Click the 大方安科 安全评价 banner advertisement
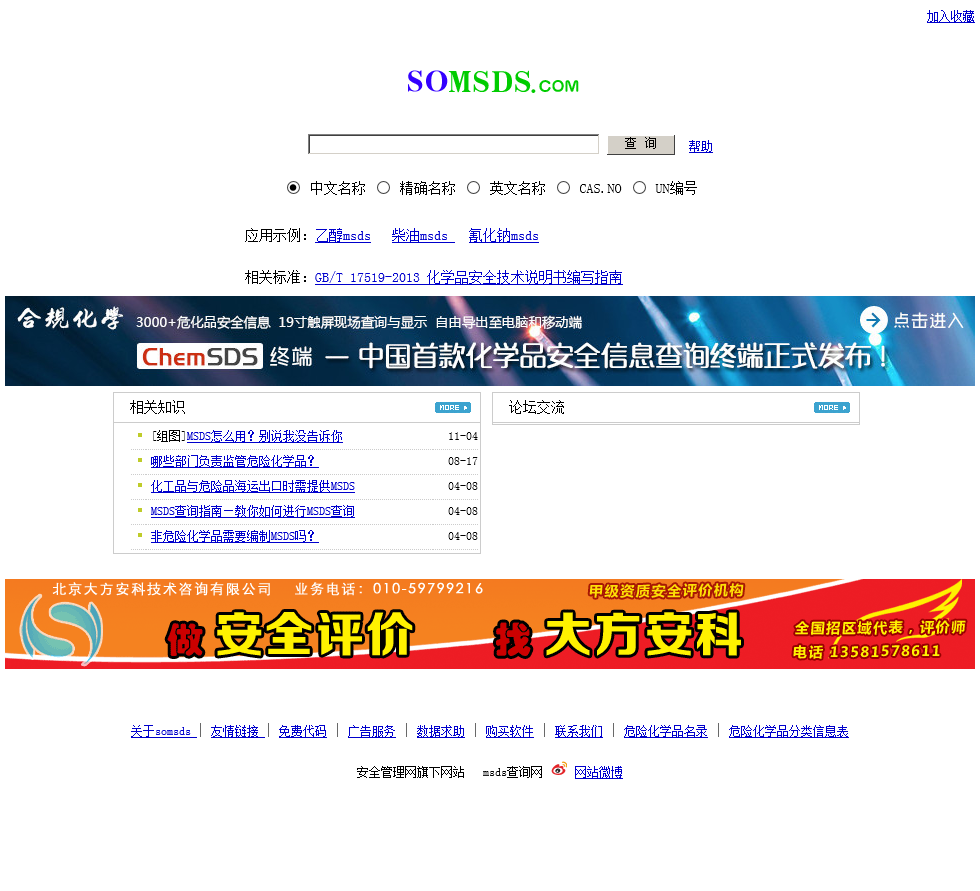The height and width of the screenshot is (891, 980). pos(490,624)
